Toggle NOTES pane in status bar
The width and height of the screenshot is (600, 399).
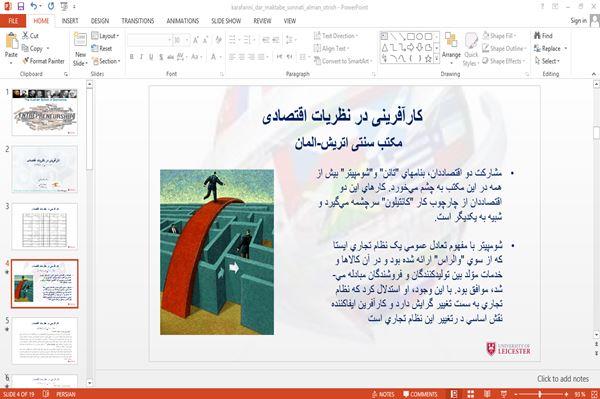(383, 394)
